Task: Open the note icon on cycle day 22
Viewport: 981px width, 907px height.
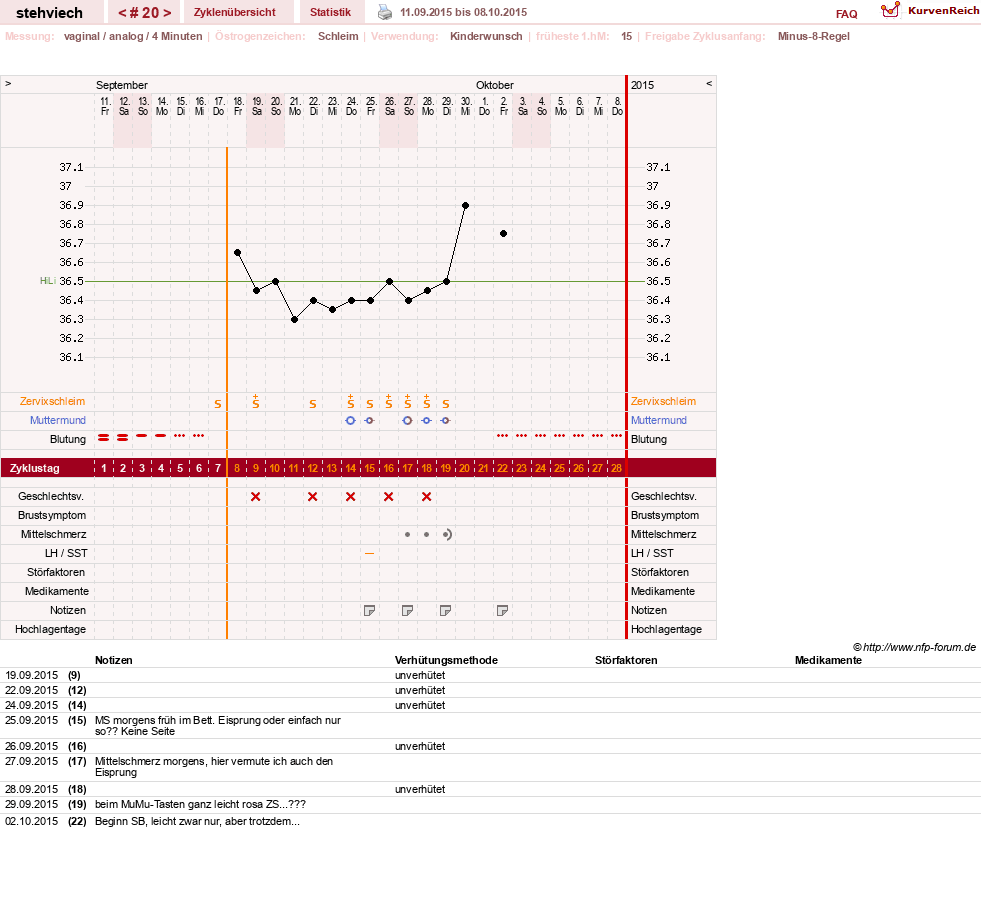Action: point(502,611)
